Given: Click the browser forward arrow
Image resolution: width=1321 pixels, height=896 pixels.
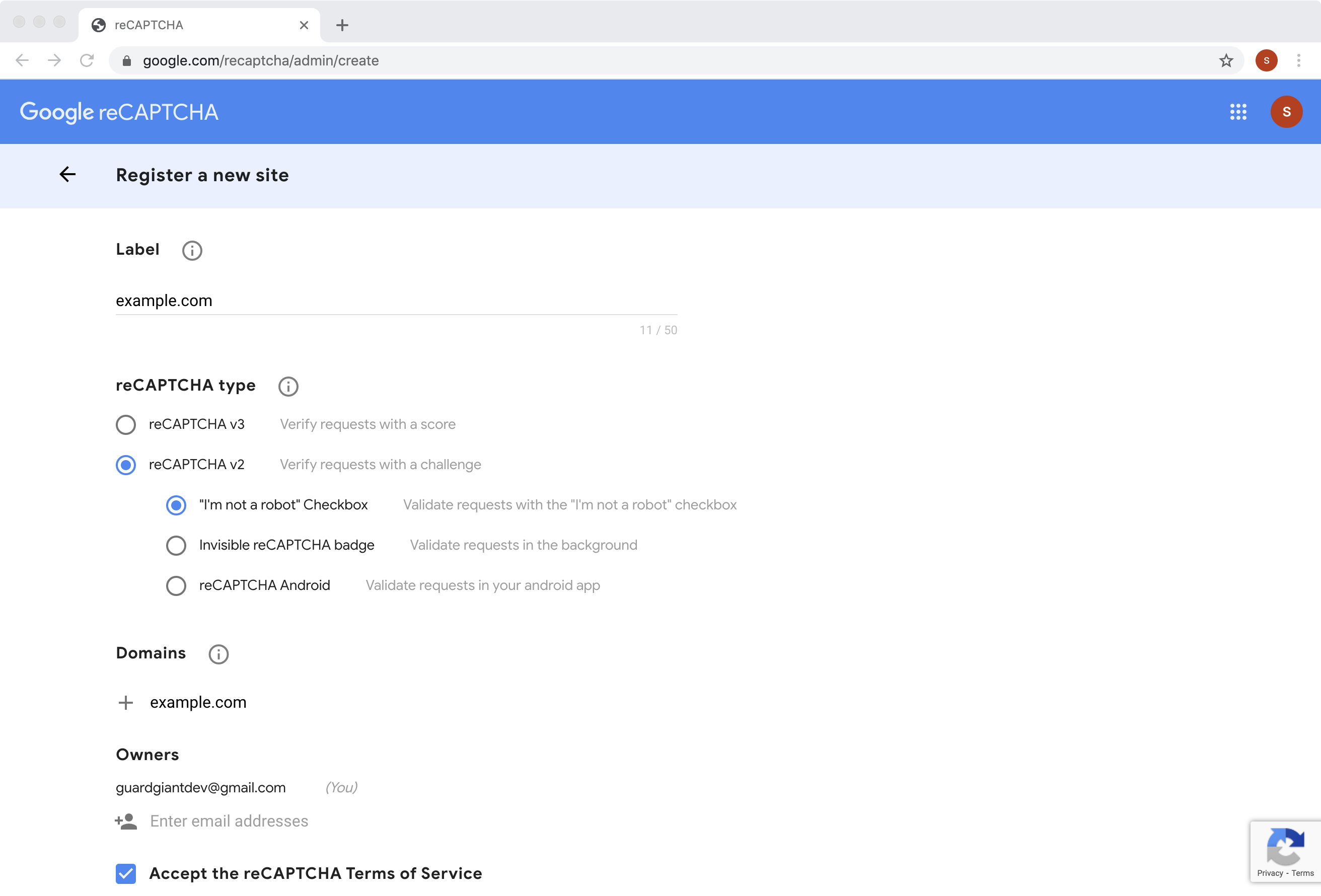Looking at the screenshot, I should point(54,60).
